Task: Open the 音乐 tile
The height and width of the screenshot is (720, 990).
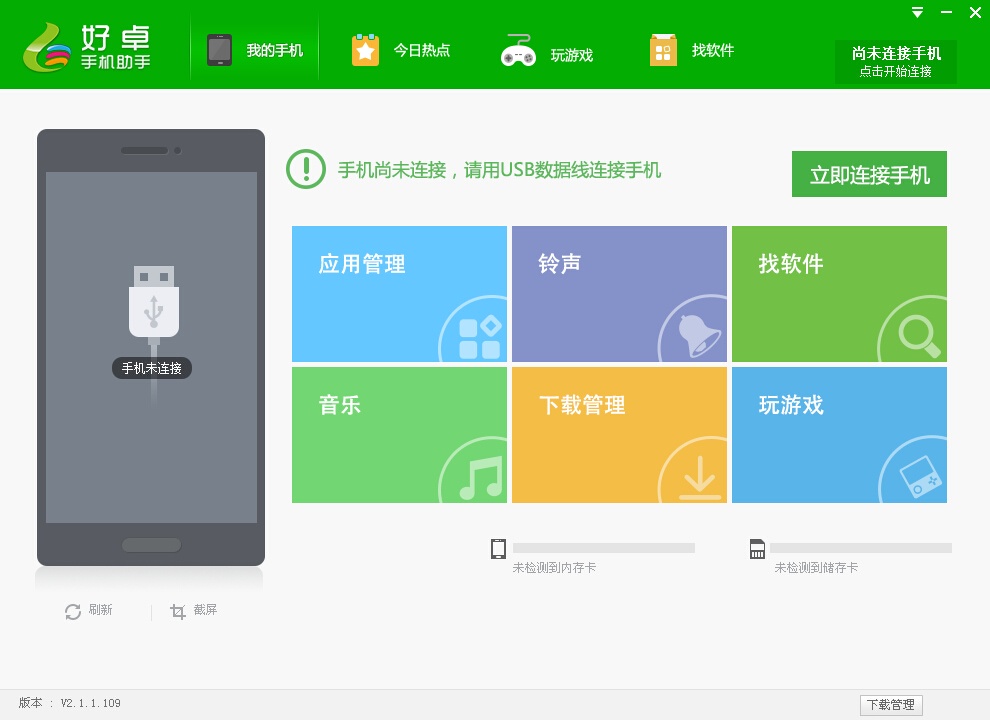Action: (x=399, y=435)
